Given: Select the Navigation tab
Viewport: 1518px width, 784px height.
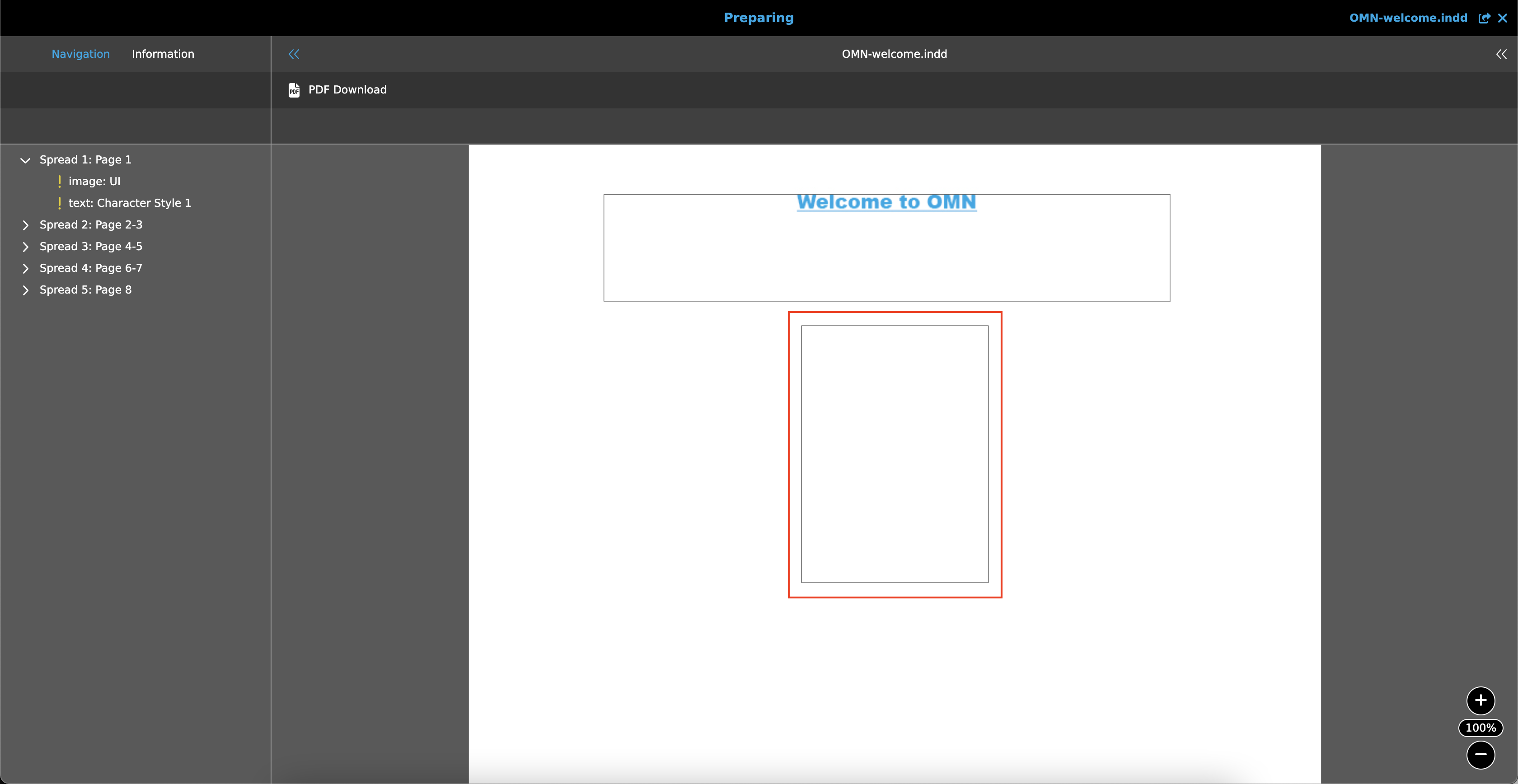Looking at the screenshot, I should [80, 54].
